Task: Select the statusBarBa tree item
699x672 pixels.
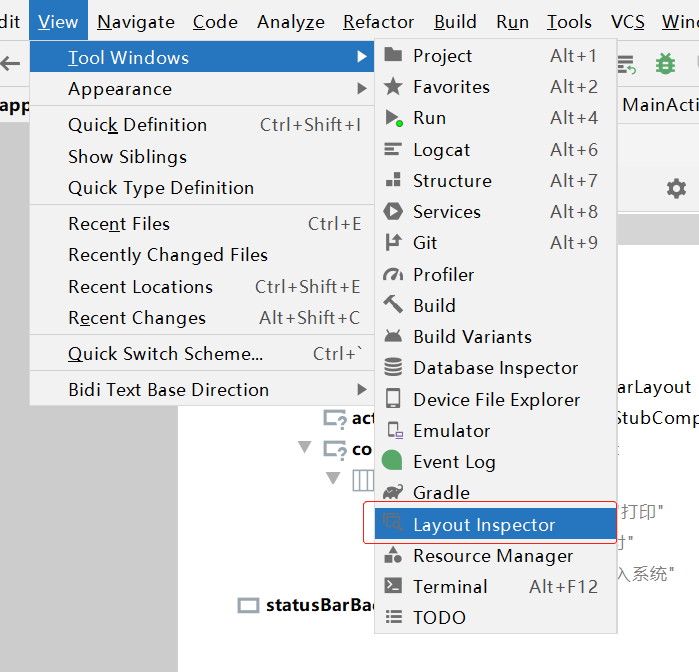Action: point(306,606)
